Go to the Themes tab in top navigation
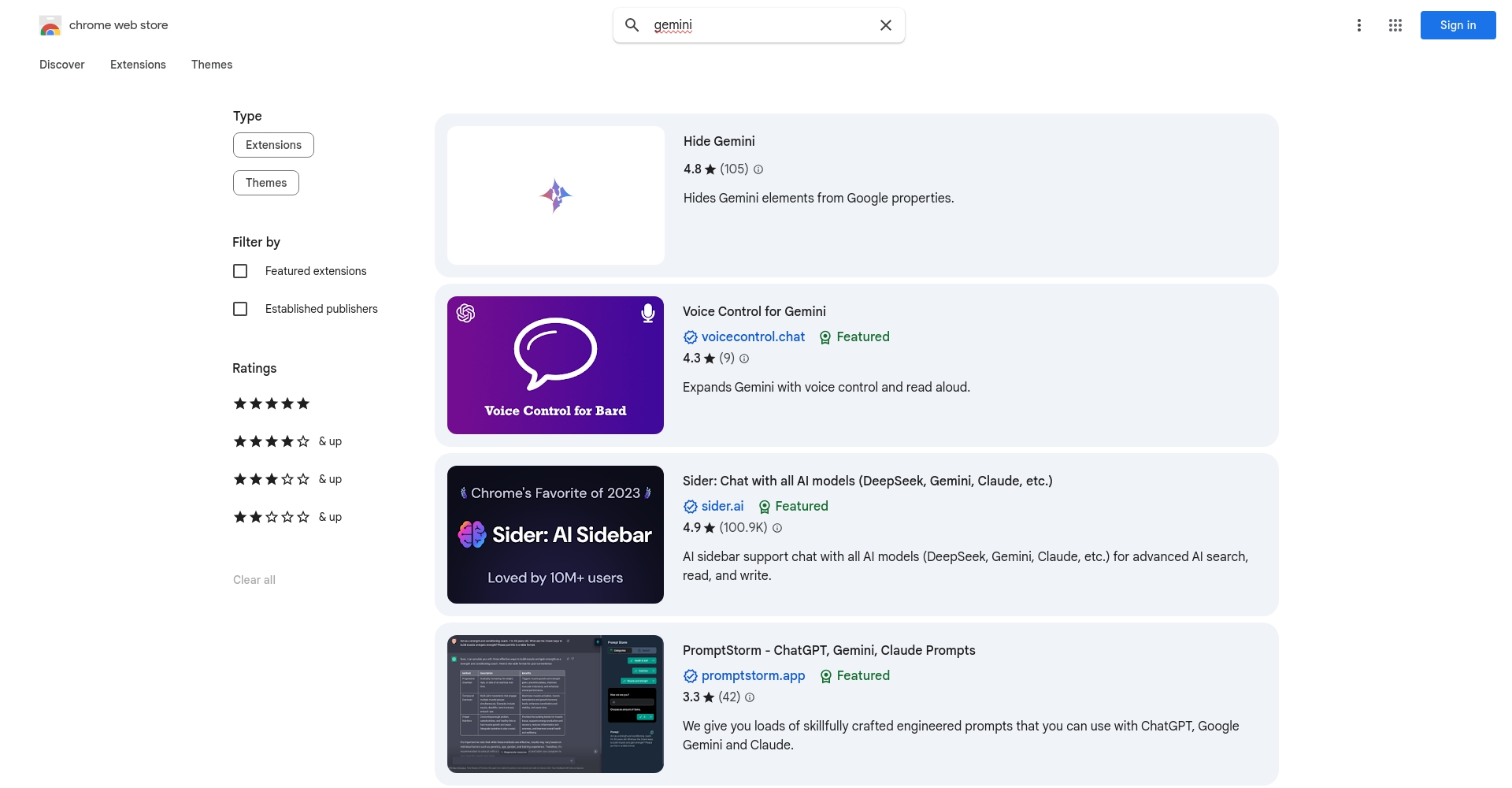Screen dimensions: 1512x788 212,65
